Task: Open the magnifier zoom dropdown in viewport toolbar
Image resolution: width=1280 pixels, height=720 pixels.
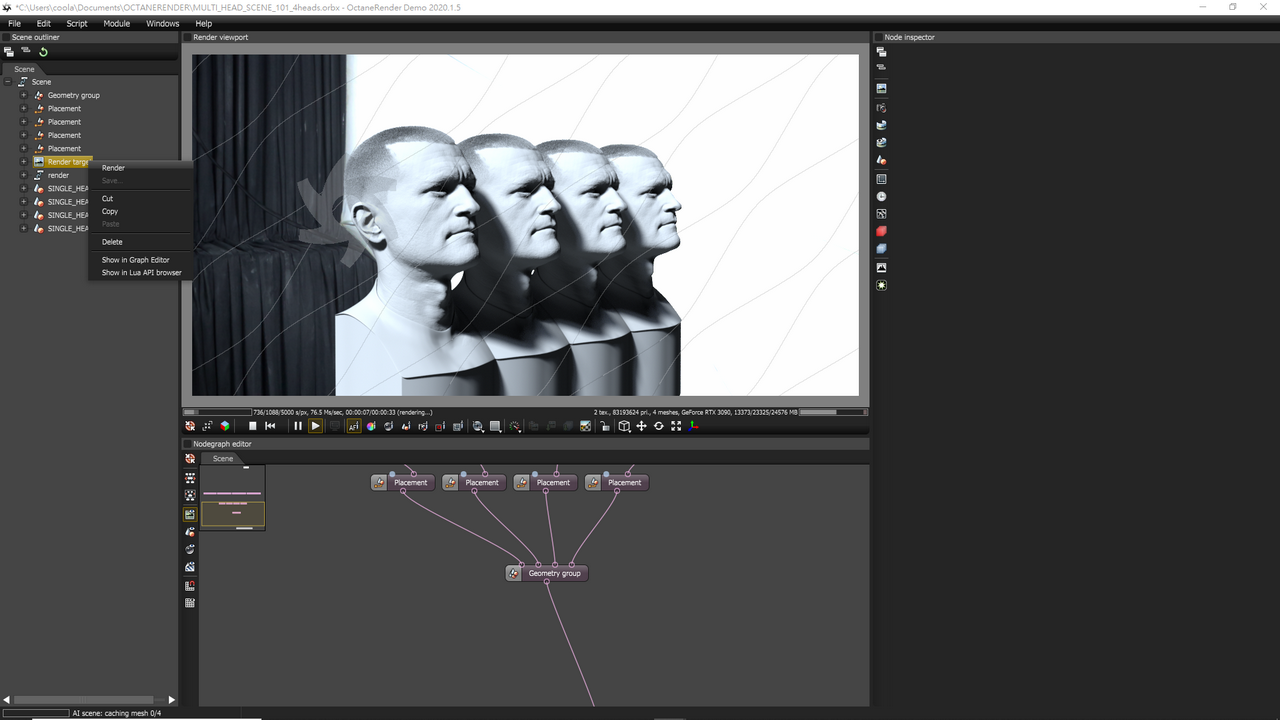Action: [478, 426]
